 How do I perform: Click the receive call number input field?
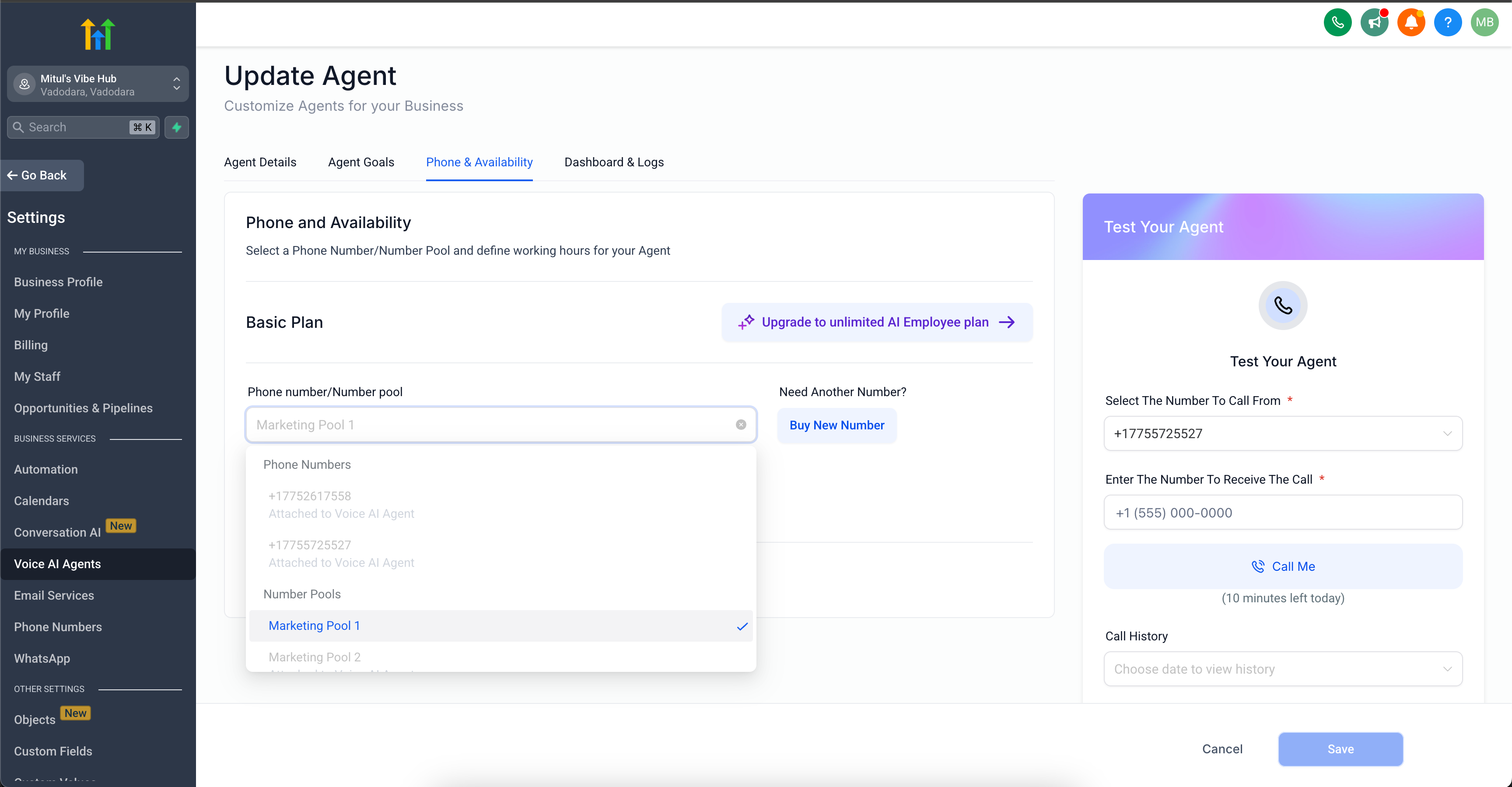click(x=1282, y=513)
